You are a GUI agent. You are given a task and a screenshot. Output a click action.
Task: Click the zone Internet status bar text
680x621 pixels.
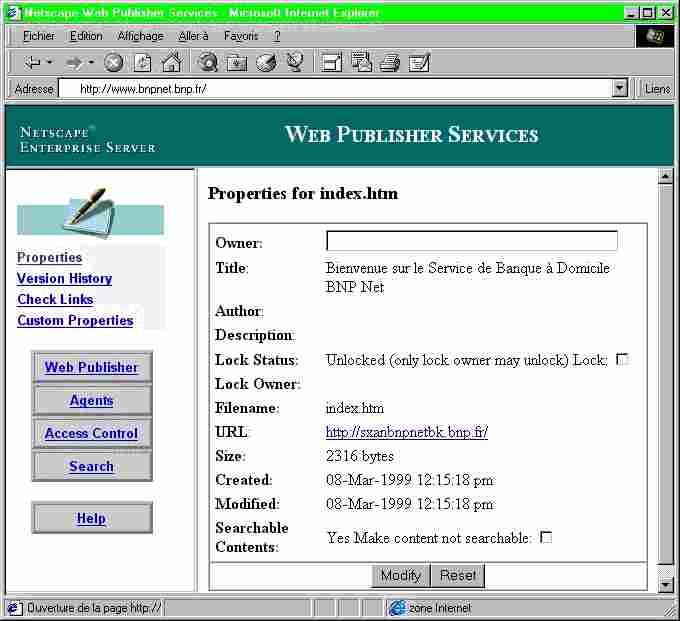tap(440, 608)
